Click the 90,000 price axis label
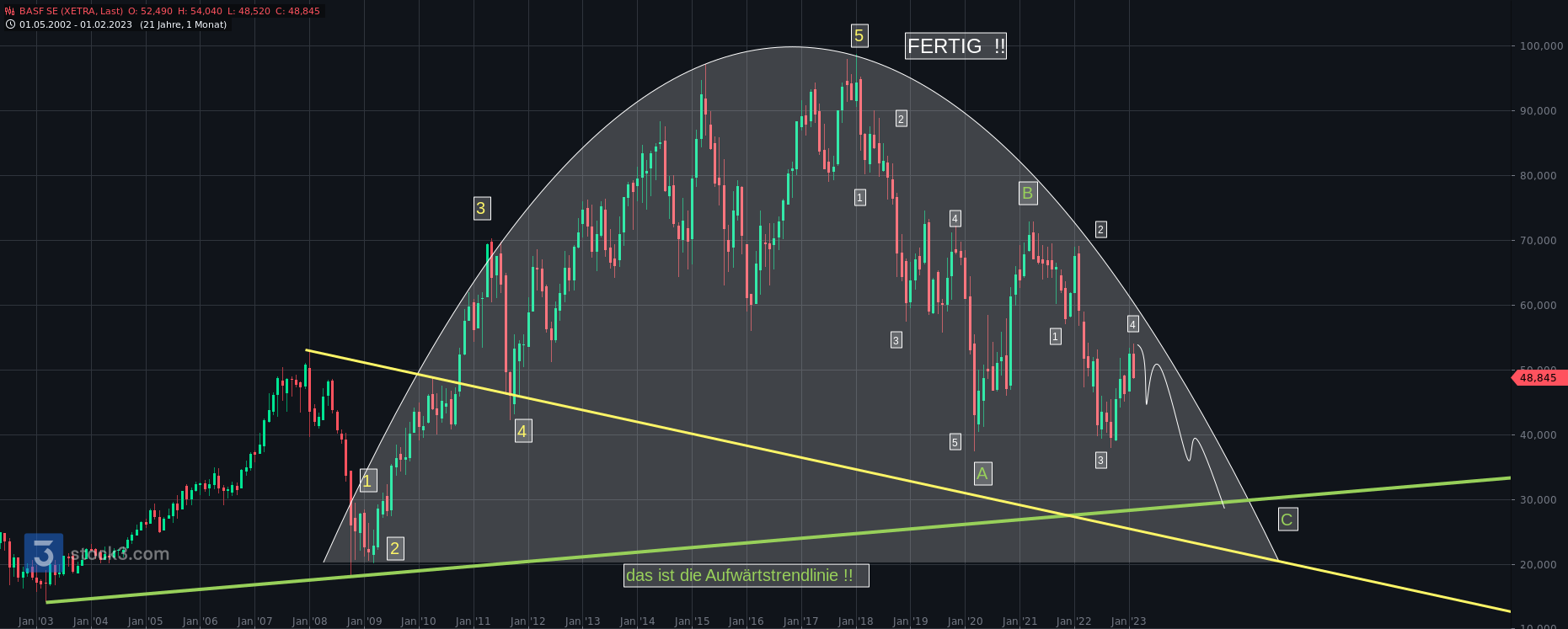1568x629 pixels. point(1539,111)
